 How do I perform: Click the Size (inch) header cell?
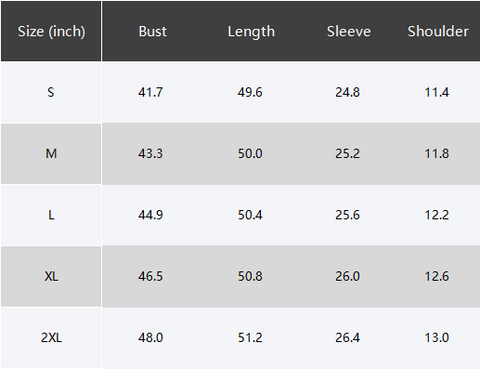(x=51, y=32)
